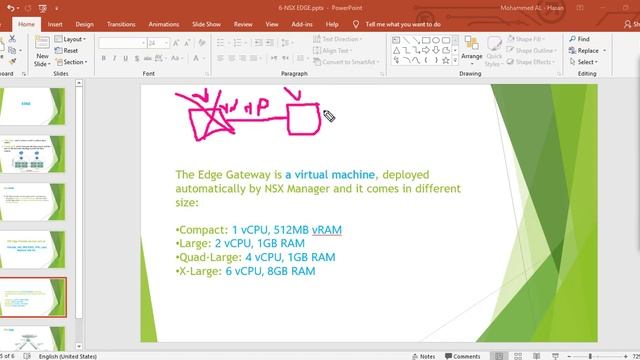Switch to the Review tab
640x360 pixels.
click(243, 24)
